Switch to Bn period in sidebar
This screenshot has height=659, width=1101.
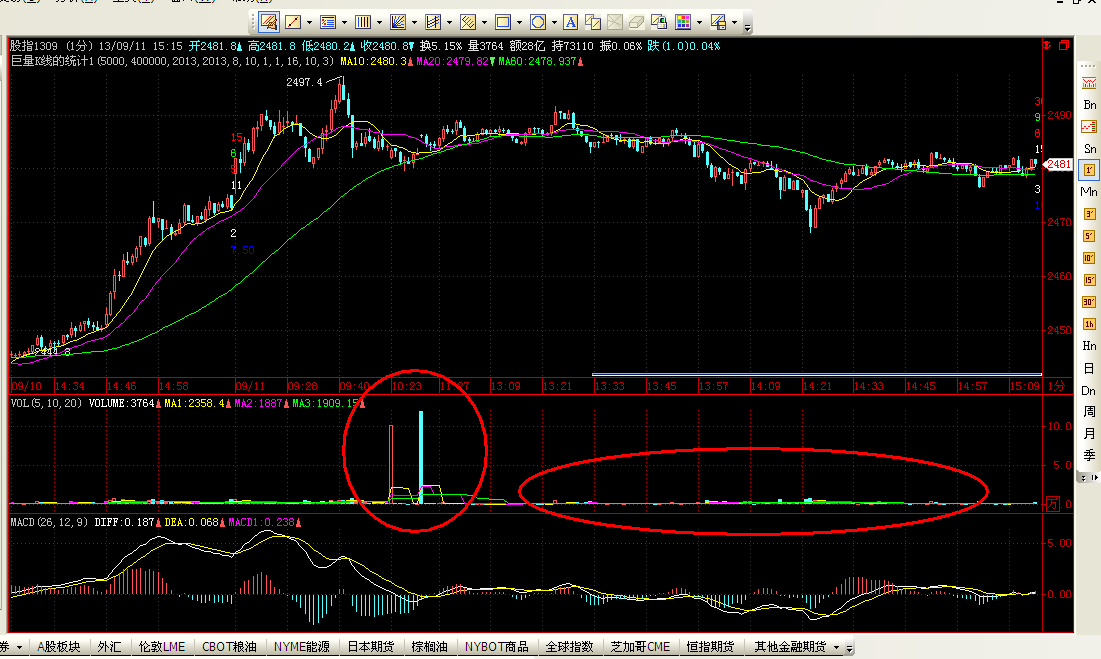click(1089, 105)
